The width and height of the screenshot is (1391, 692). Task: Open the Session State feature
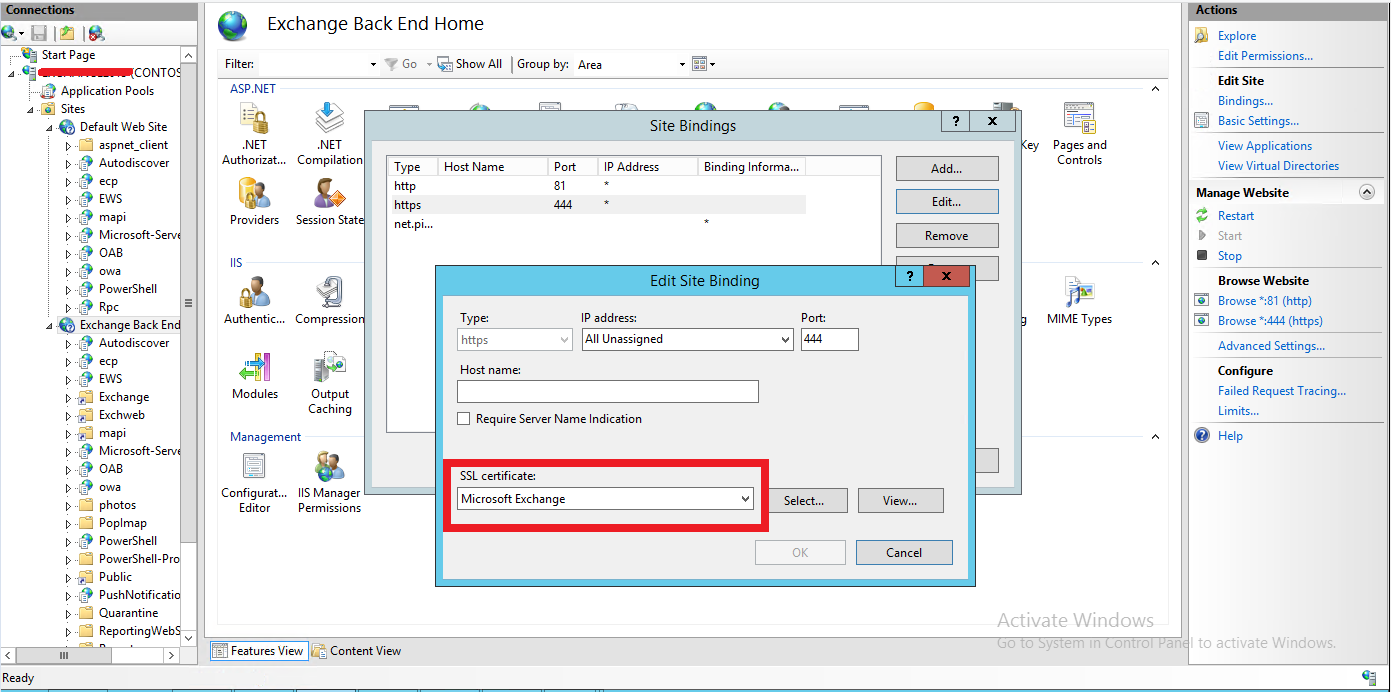click(329, 194)
